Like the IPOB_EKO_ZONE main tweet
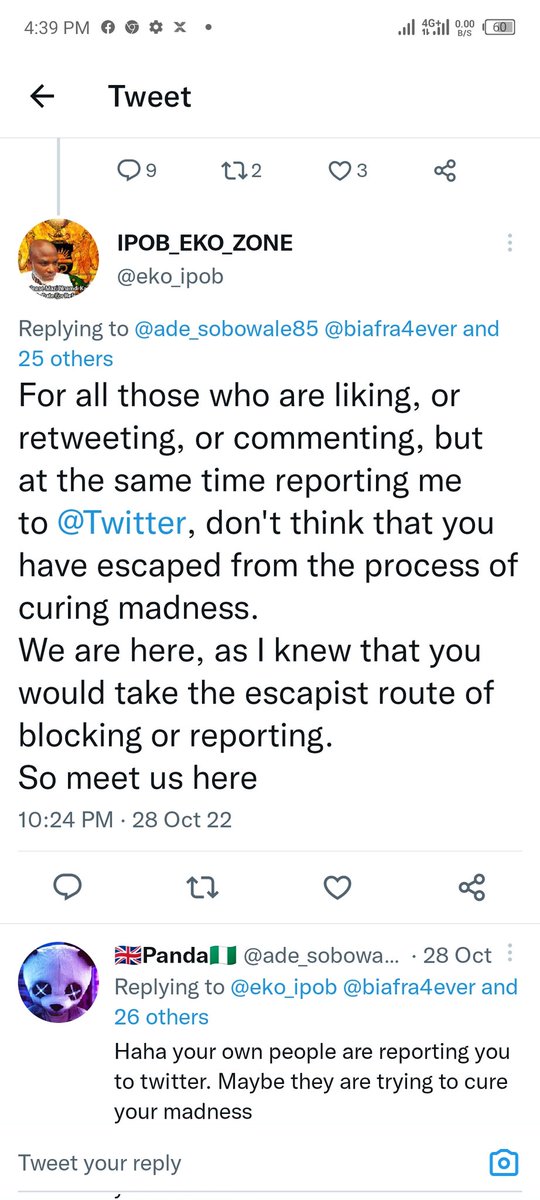The image size is (540, 1200). tap(339, 886)
